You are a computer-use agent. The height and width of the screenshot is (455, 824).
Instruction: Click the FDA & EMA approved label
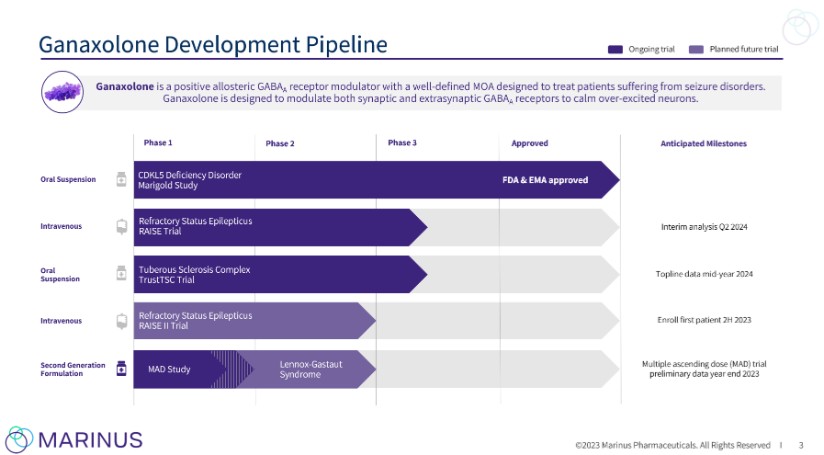(x=545, y=180)
